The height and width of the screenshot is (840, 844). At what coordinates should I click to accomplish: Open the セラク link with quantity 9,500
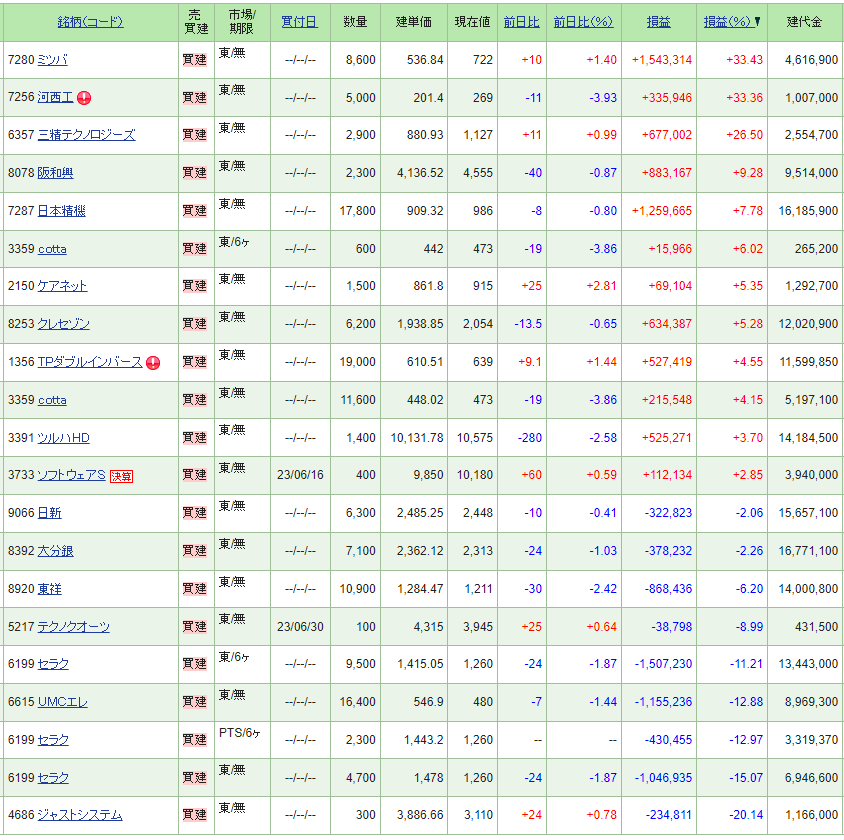(53, 664)
